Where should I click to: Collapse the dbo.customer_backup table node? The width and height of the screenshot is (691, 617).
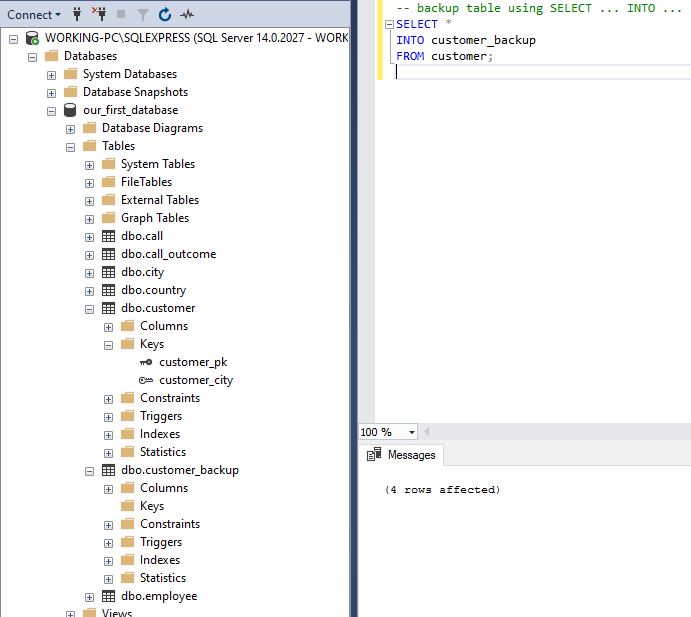tap(89, 472)
